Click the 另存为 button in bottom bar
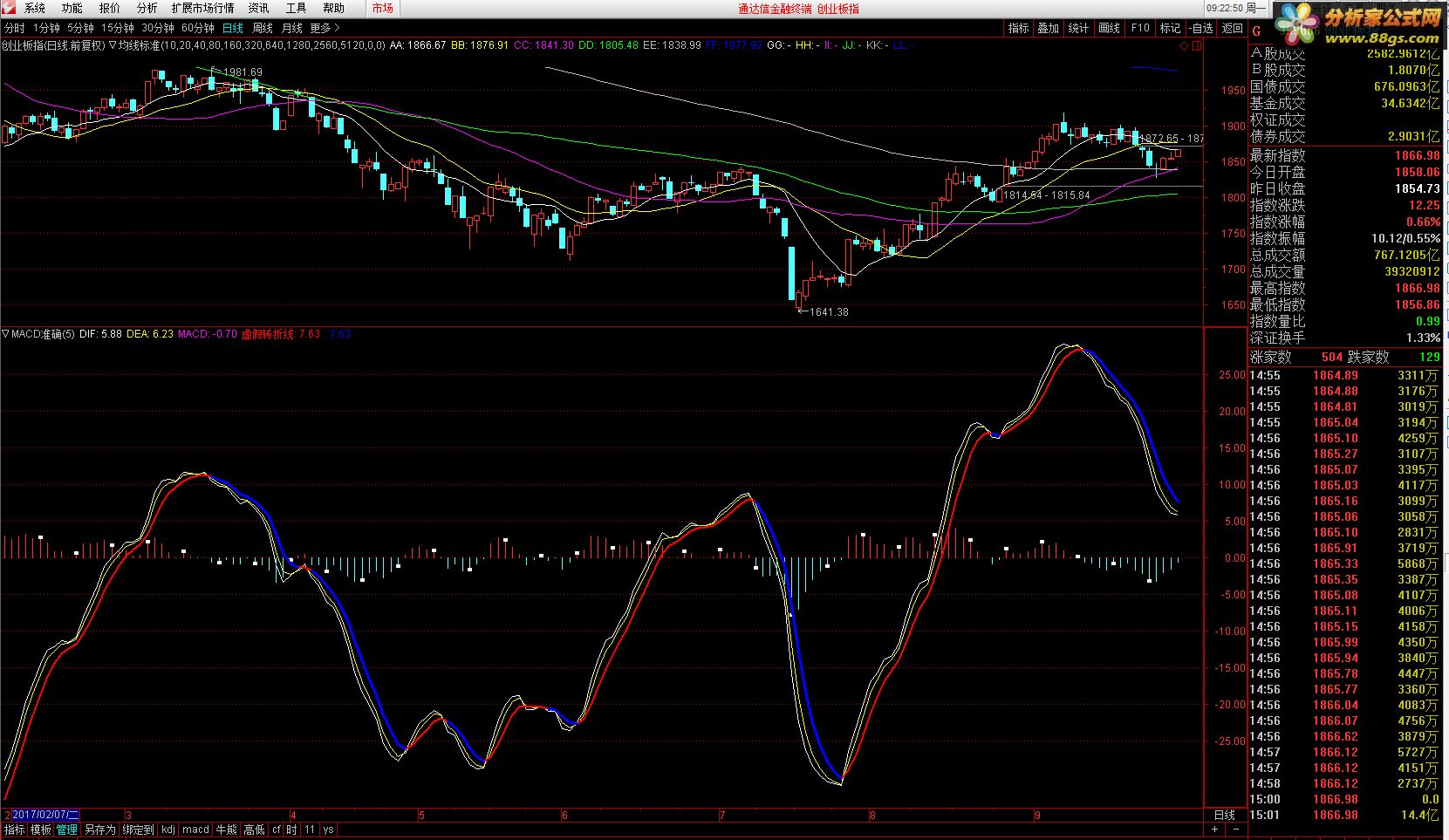This screenshot has width=1449, height=840. [100, 830]
